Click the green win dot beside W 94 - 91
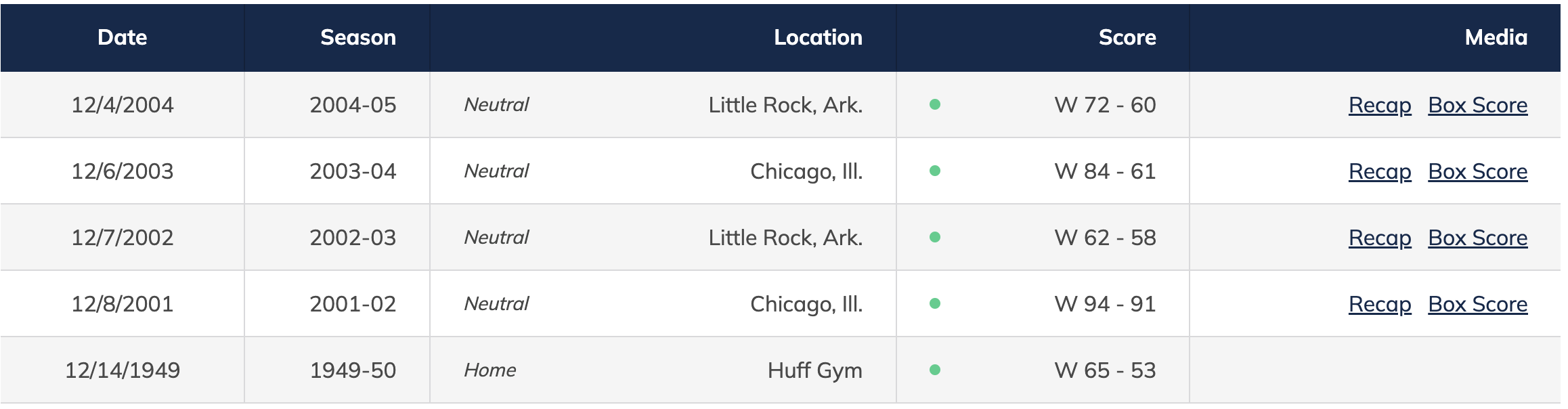 pos(935,303)
